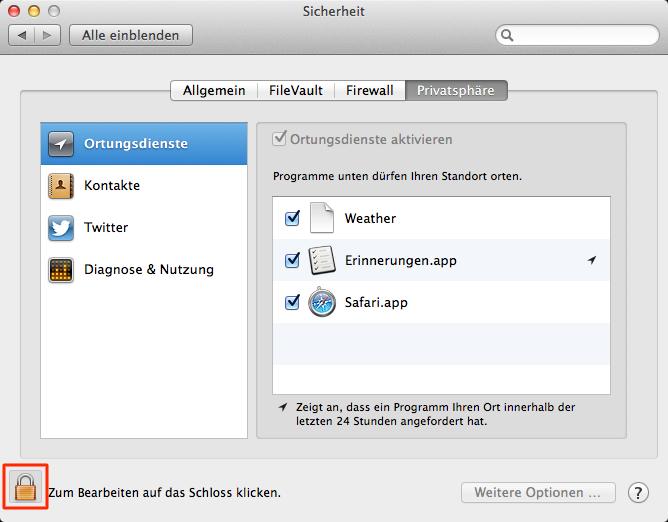
Task: Click the Erinnerungen checklist app icon
Action: coord(322,260)
